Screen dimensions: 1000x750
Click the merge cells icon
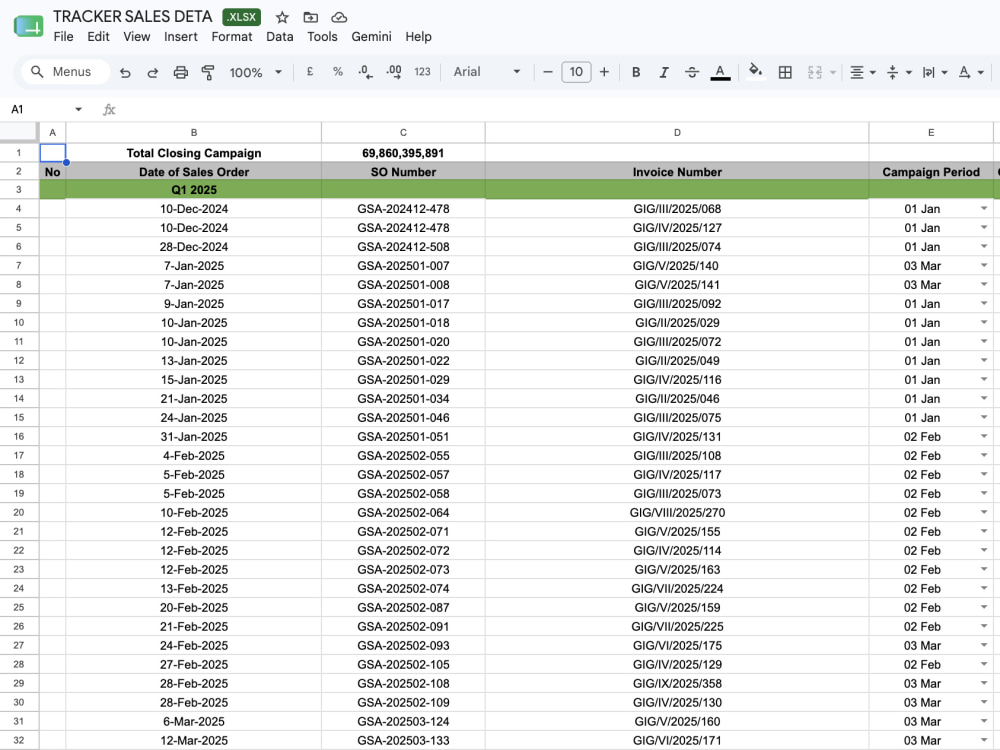coord(814,72)
